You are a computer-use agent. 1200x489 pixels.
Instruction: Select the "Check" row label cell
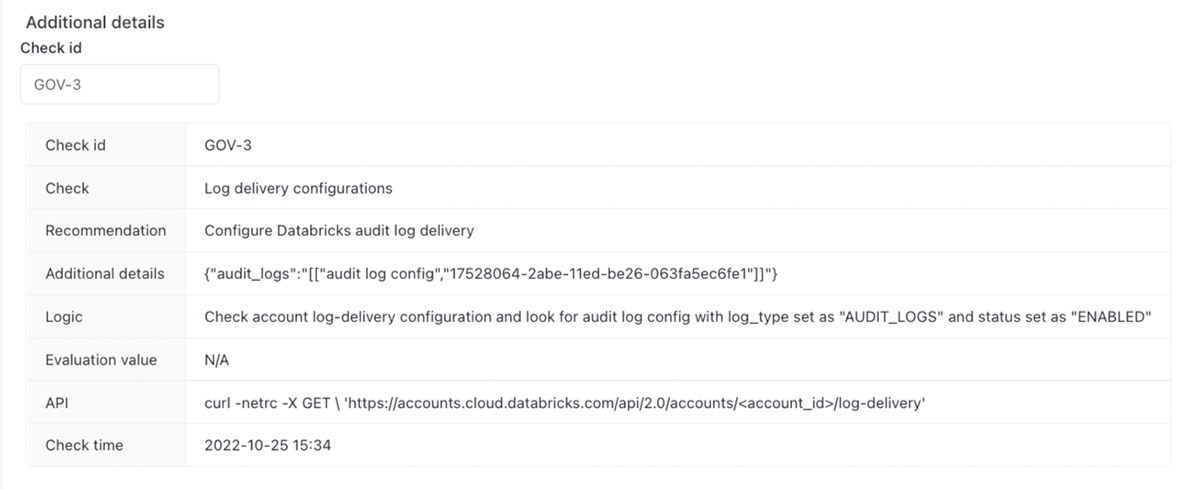click(67, 188)
